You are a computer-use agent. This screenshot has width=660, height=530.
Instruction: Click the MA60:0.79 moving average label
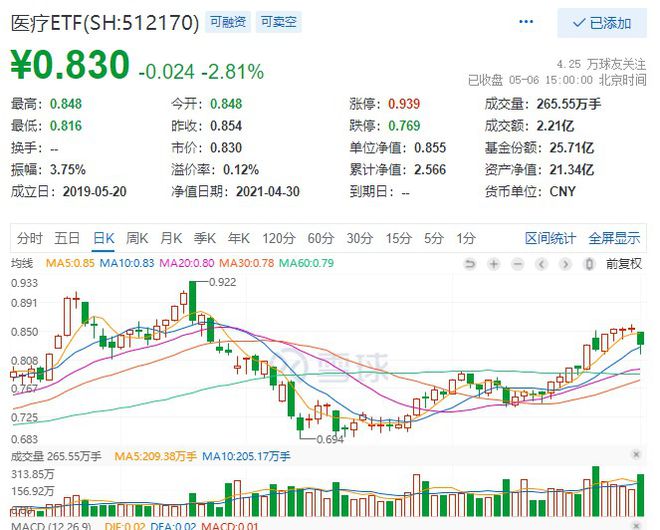pyautogui.click(x=306, y=263)
